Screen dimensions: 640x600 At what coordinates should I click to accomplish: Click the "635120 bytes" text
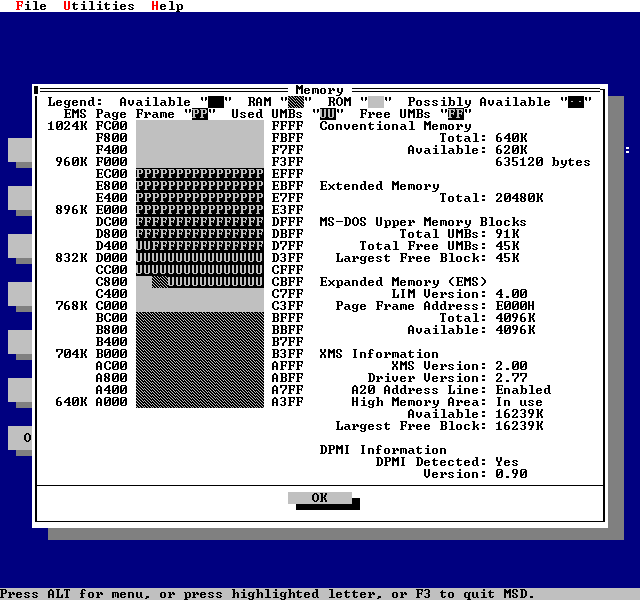tap(543, 162)
